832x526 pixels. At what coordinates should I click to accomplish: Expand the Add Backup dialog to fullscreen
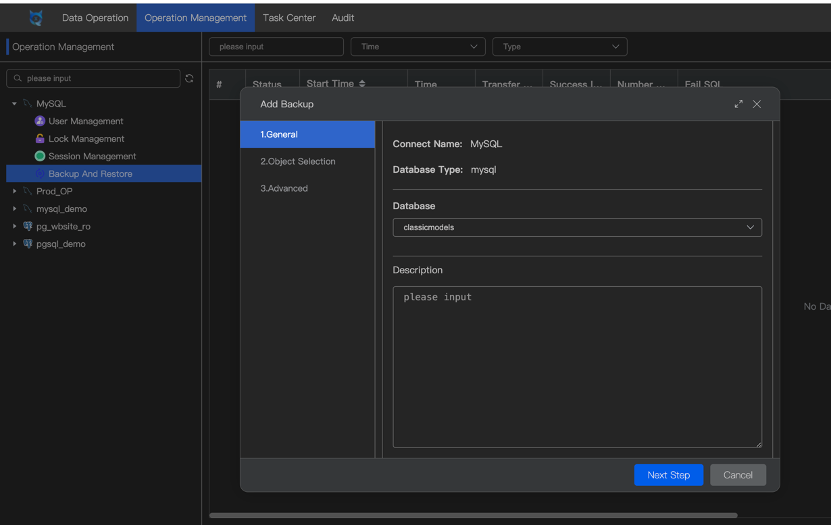tap(739, 104)
